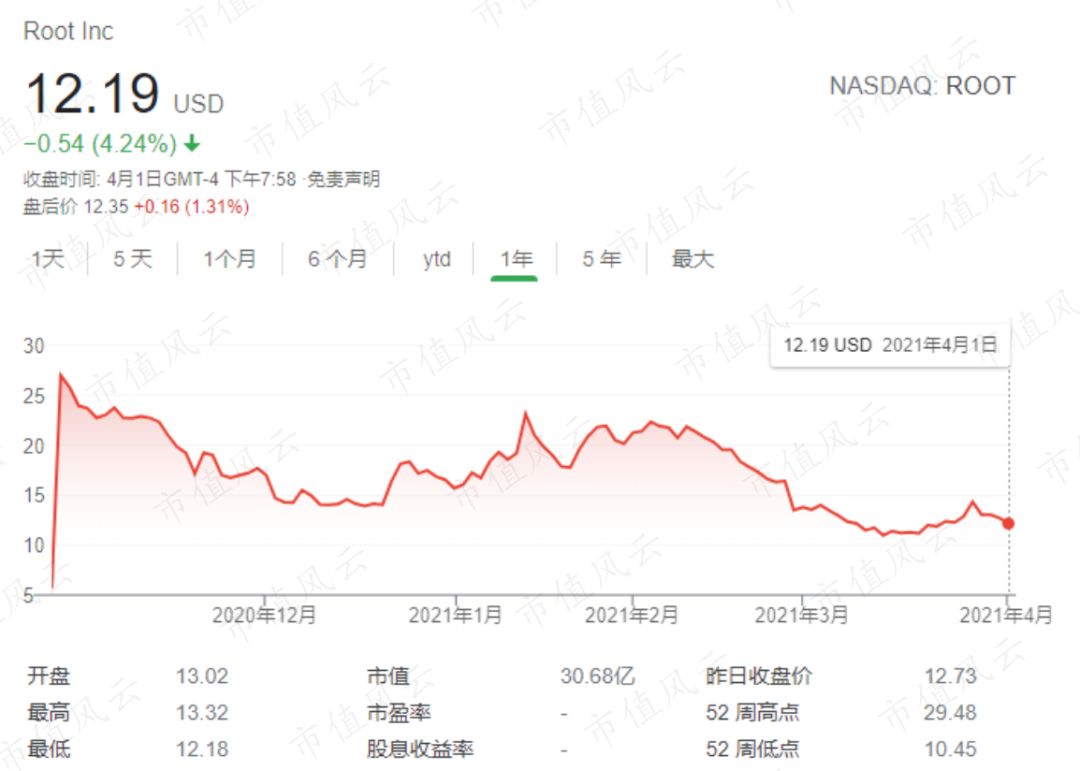Click the 股息收益率 label
Viewport: 1080px width, 771px height.
[420, 749]
